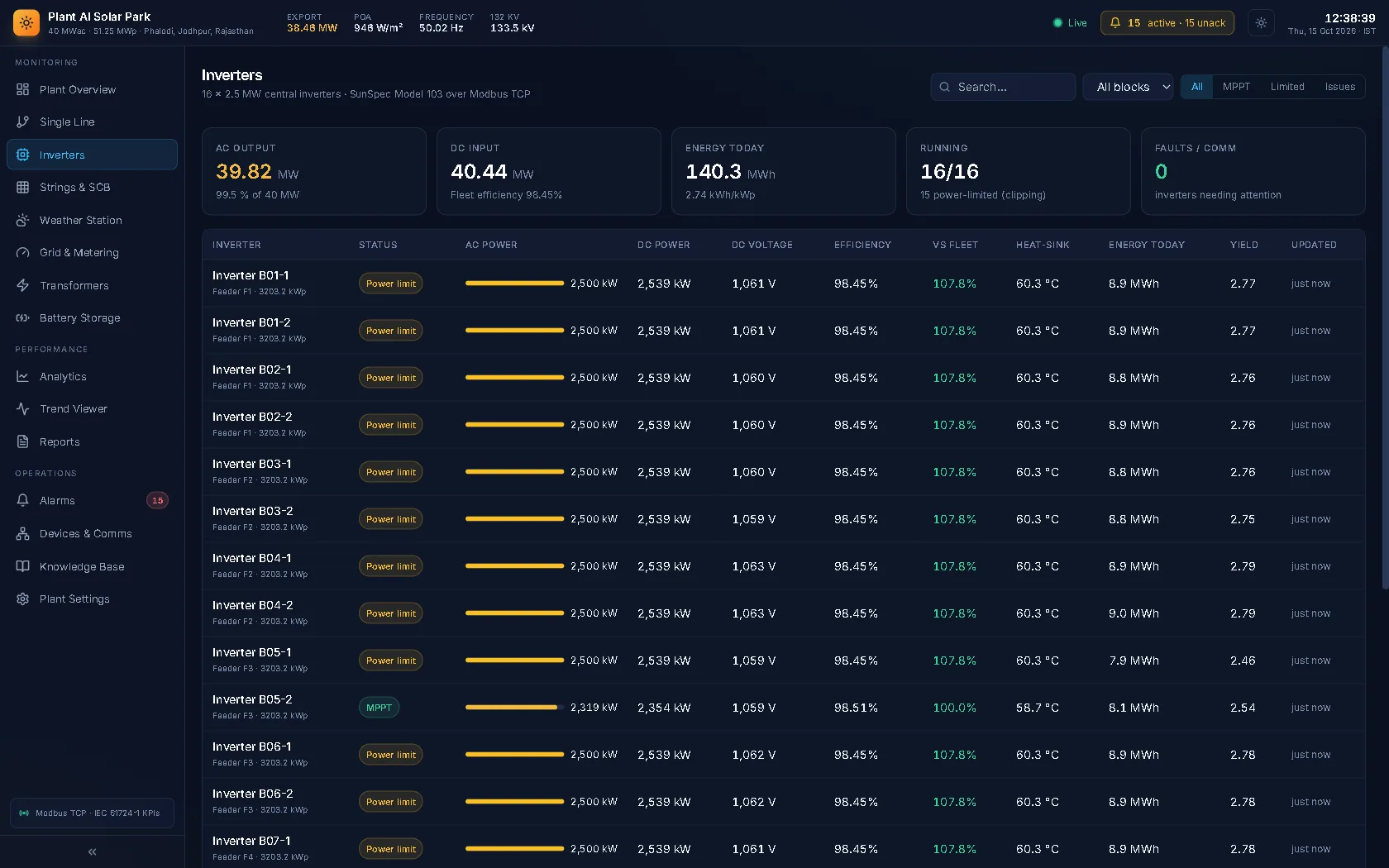Open the Inverter B05-2 row
This screenshot has width=1389, height=868.
(783, 708)
